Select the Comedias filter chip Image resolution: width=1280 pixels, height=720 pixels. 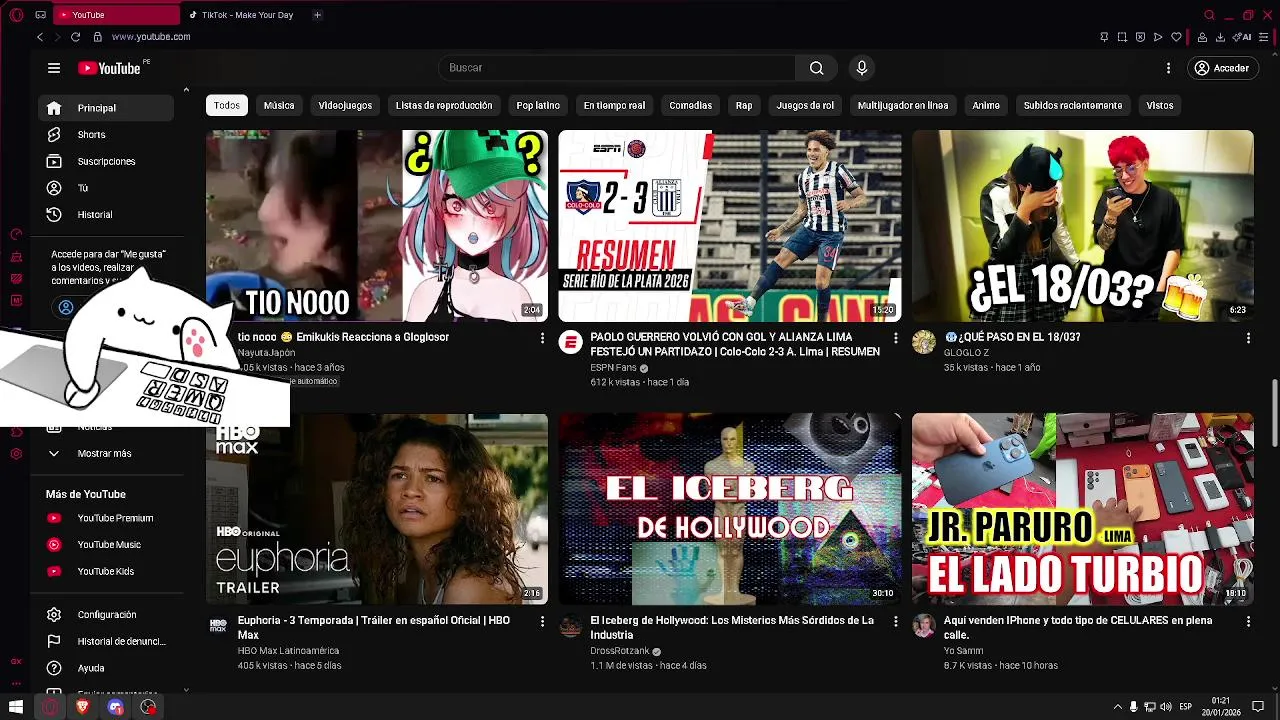[691, 105]
